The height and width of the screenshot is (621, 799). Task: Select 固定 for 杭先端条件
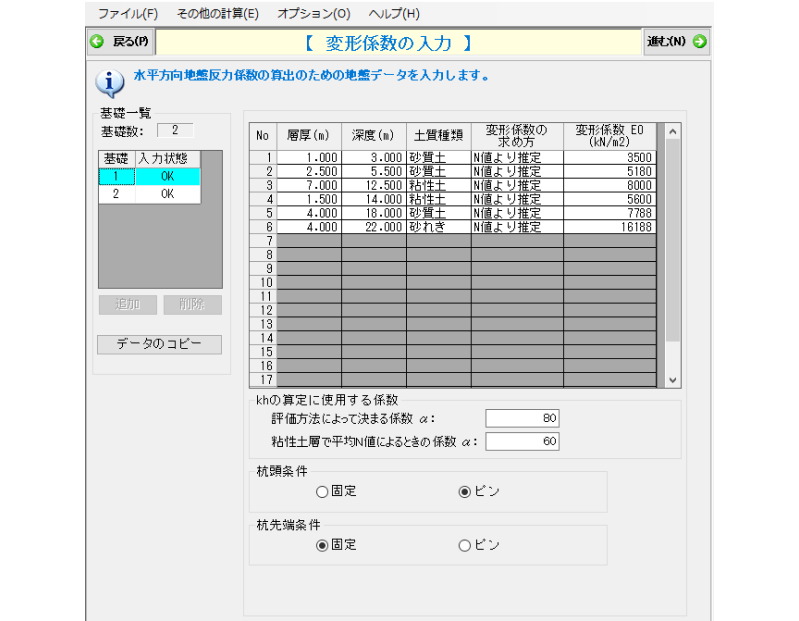pos(322,546)
